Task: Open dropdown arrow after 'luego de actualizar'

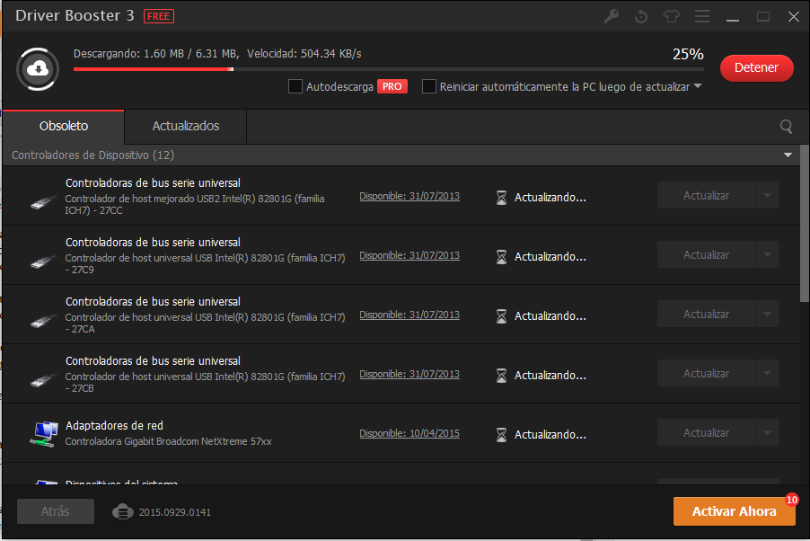Action: click(x=697, y=86)
